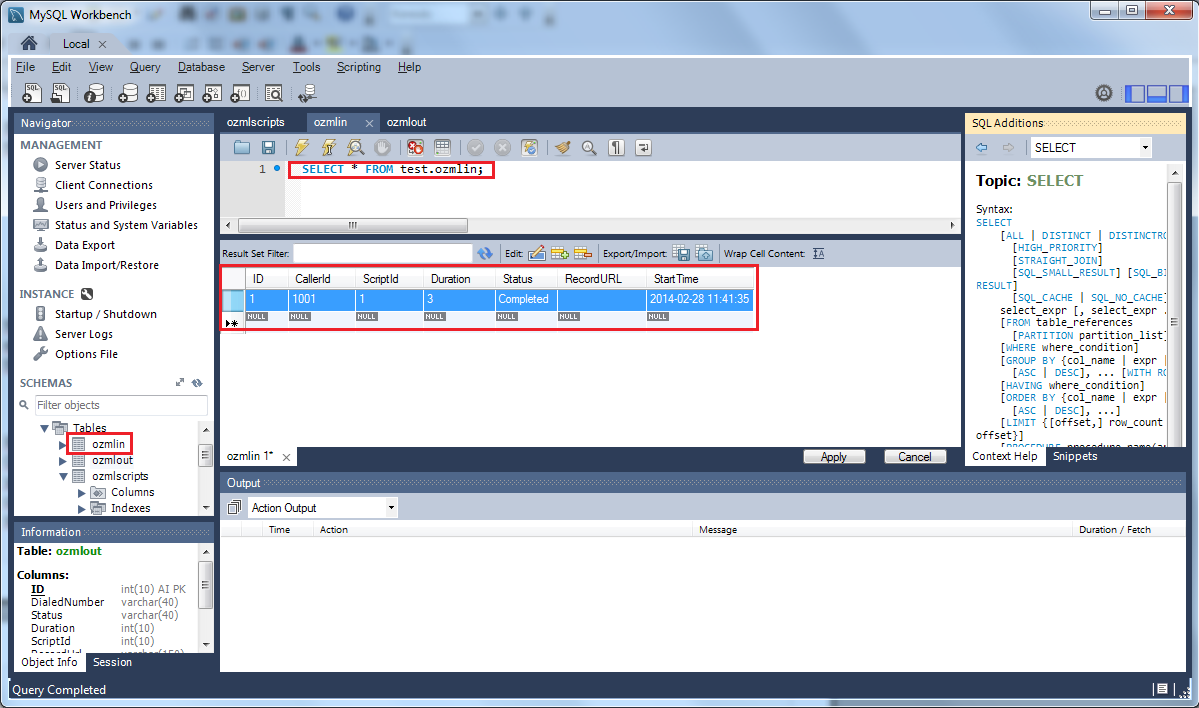Screen dimensions: 1199x708
Task: Click the Apply button
Action: [x=833, y=457]
